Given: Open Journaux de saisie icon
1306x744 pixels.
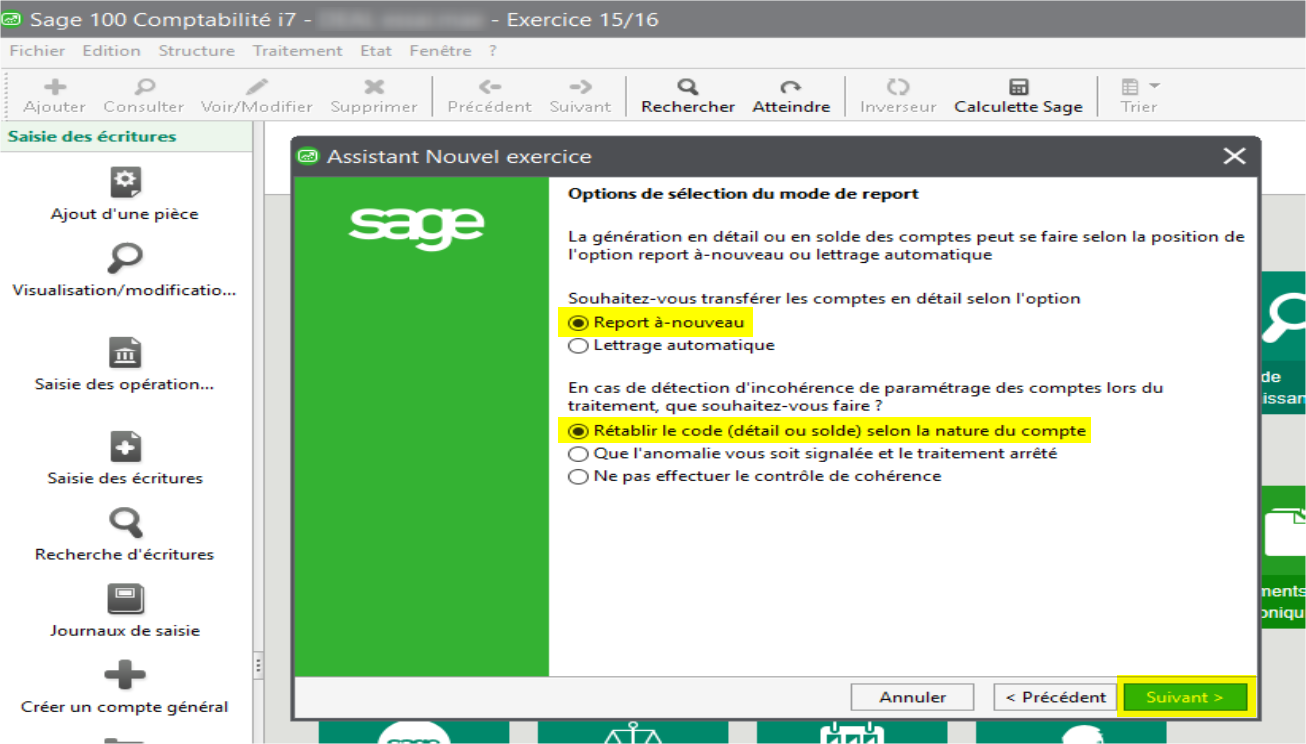Looking at the screenshot, I should pos(125,599).
